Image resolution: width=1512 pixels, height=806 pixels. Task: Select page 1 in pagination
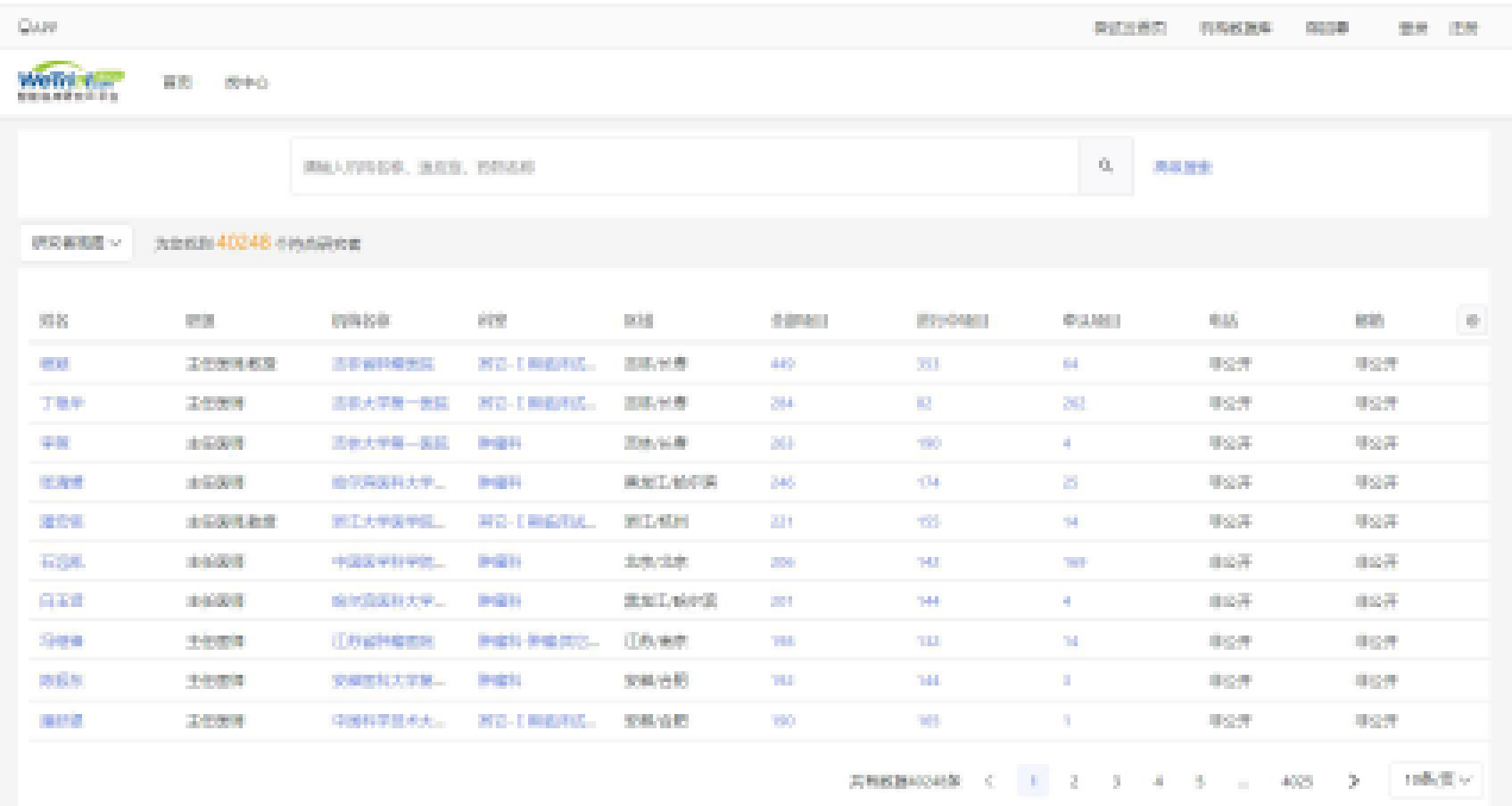click(x=1032, y=781)
